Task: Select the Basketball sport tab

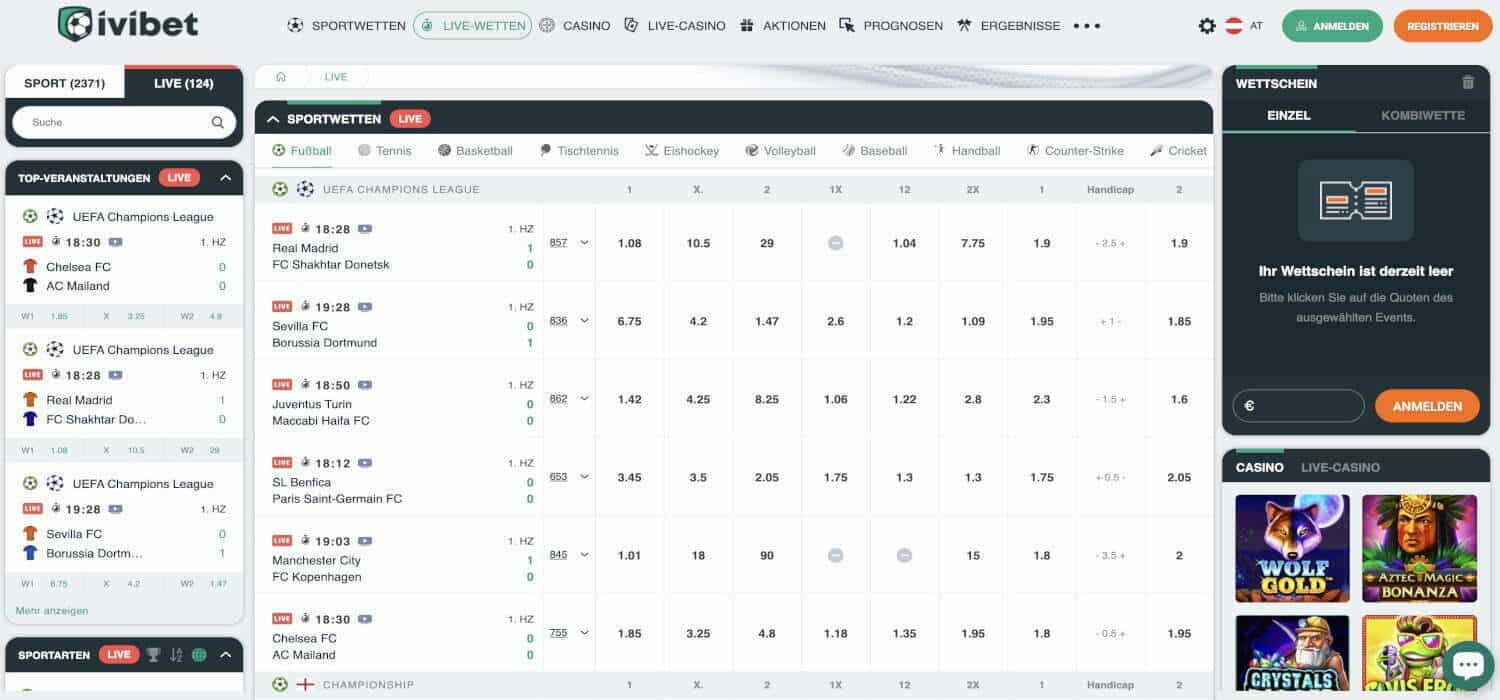Action: click(475, 151)
